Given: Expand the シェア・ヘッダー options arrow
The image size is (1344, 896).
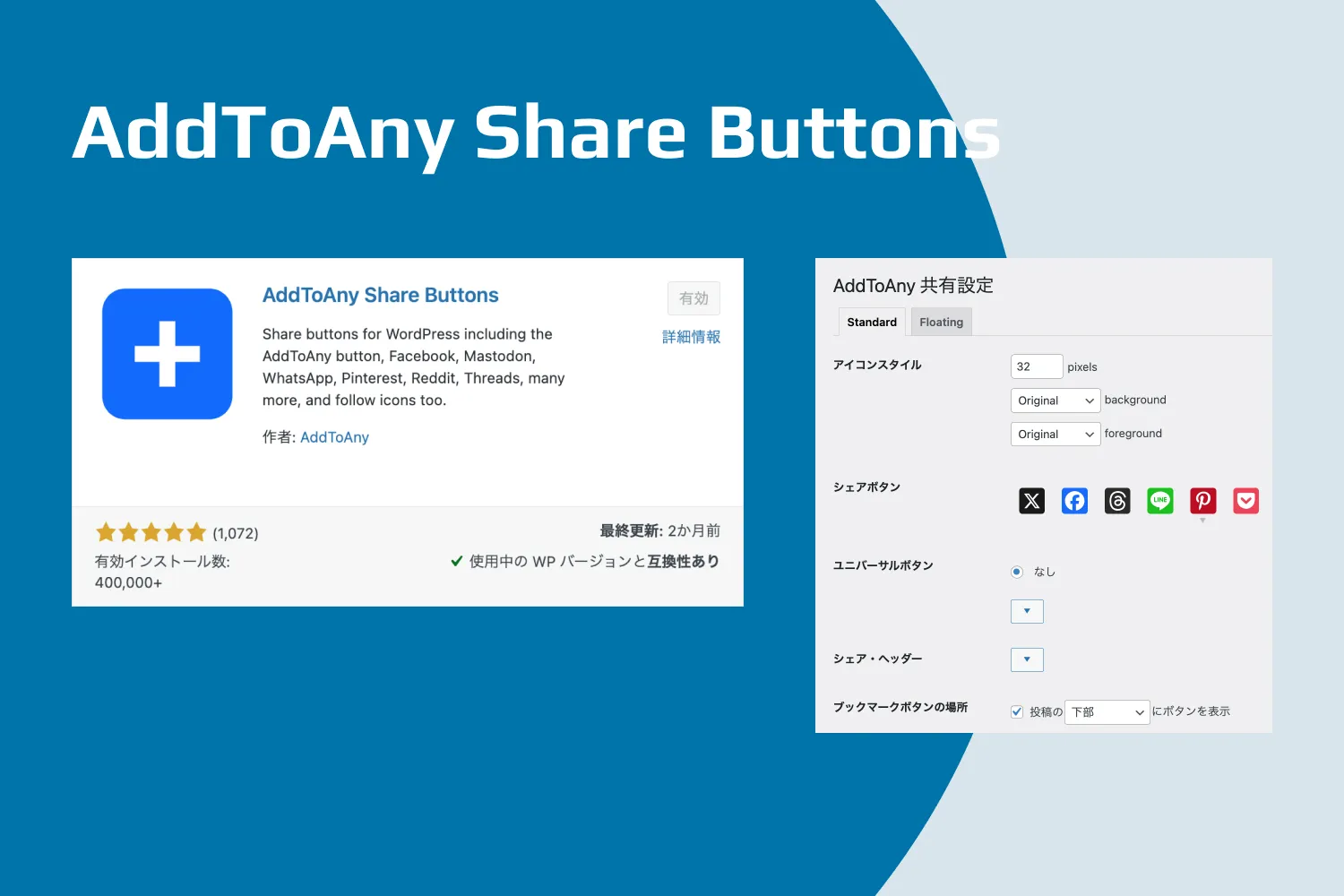Looking at the screenshot, I should (1027, 659).
